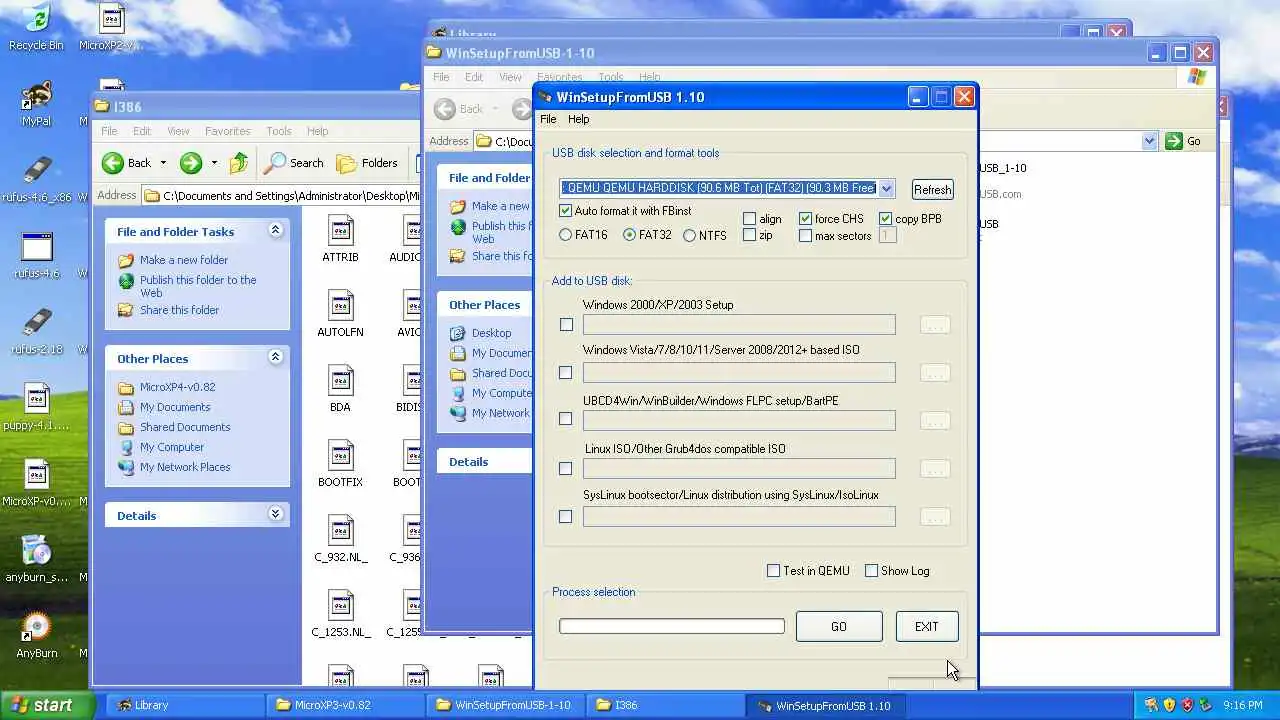Click the I386 window address bar
The width and height of the screenshot is (1280, 720).
[281, 195]
